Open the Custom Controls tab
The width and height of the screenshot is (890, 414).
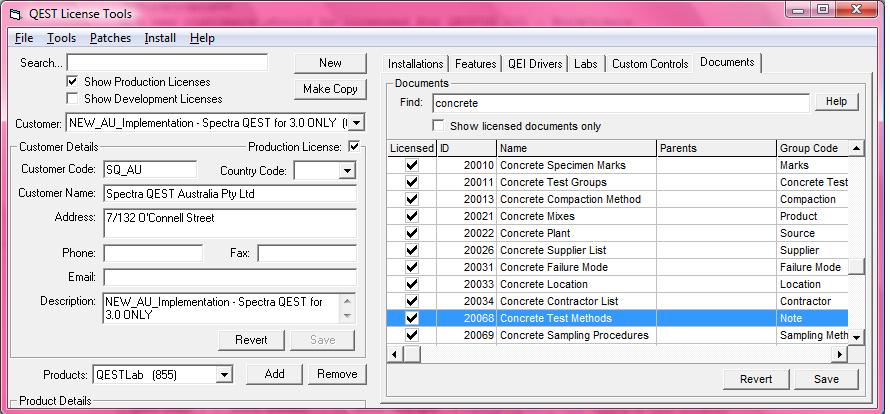click(650, 64)
